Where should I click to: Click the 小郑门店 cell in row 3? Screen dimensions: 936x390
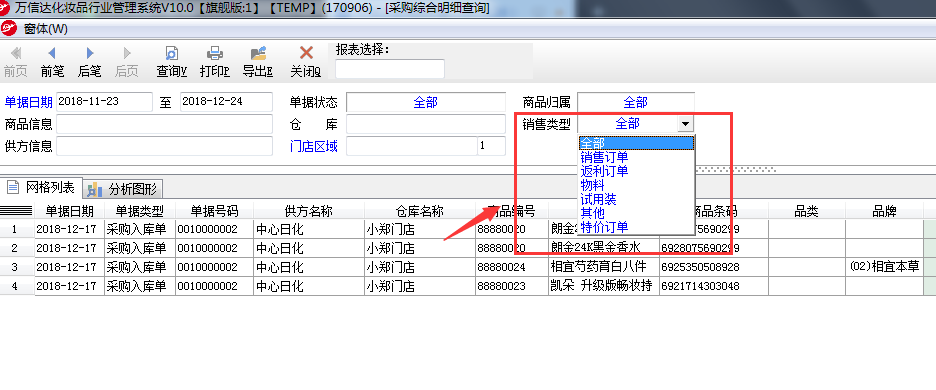[420, 267]
